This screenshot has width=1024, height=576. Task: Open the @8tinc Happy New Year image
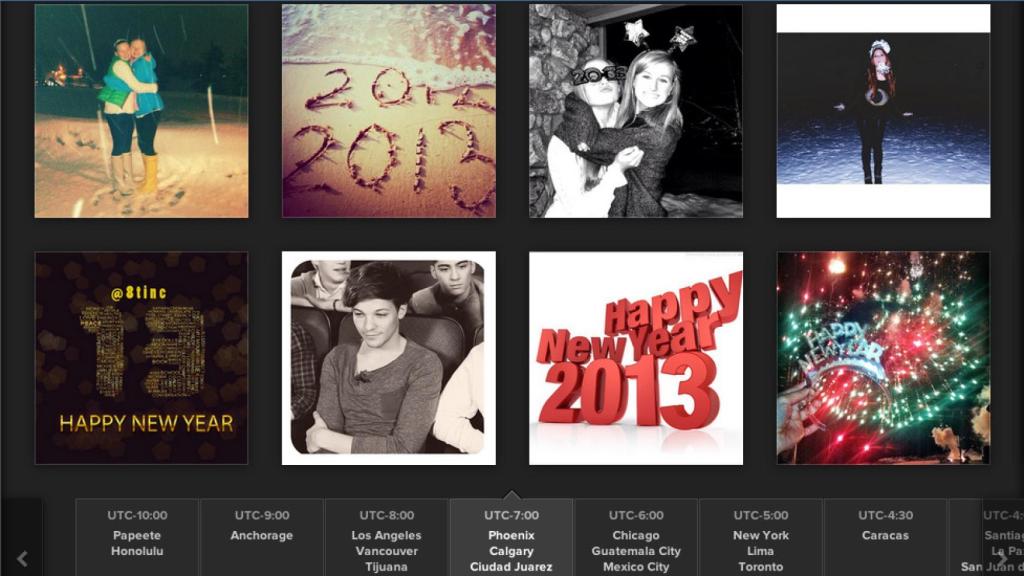coord(141,358)
